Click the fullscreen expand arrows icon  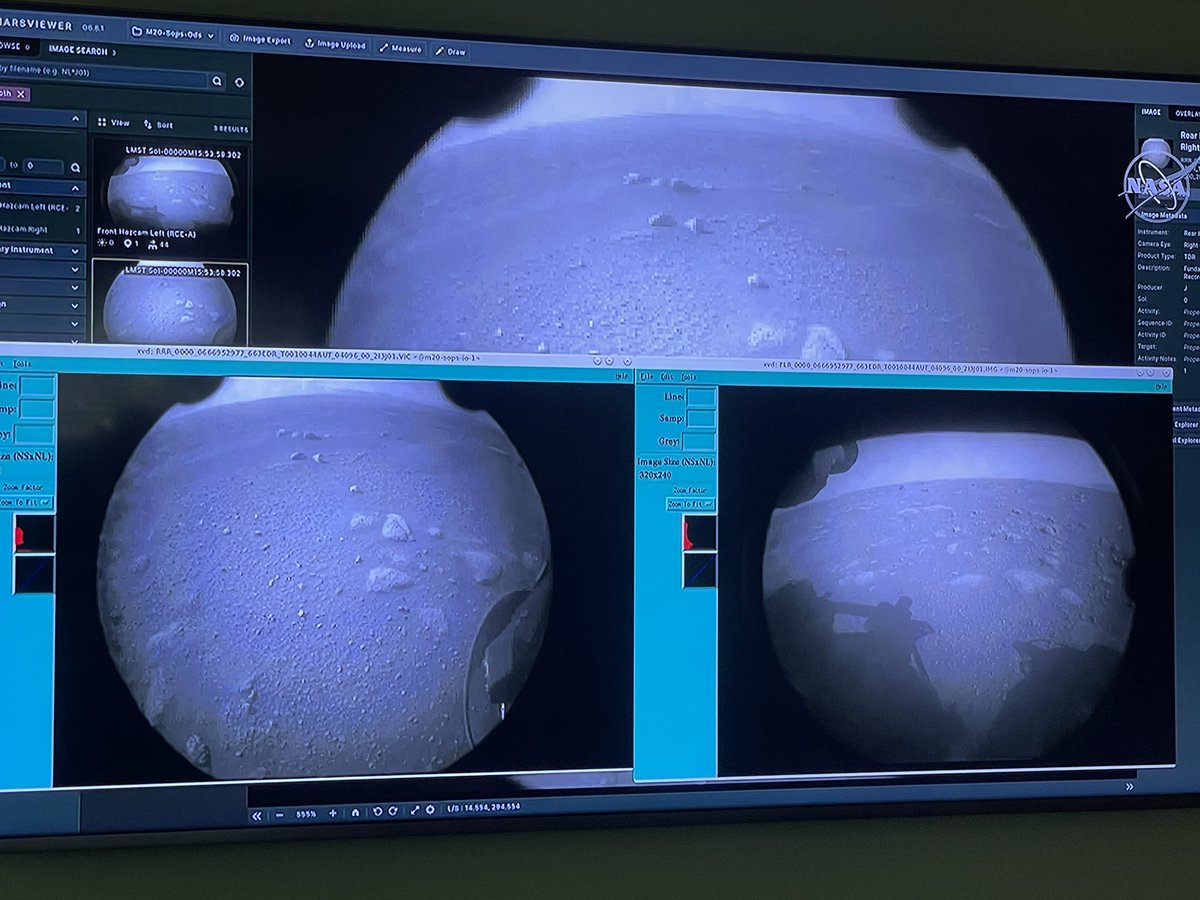[x=415, y=810]
